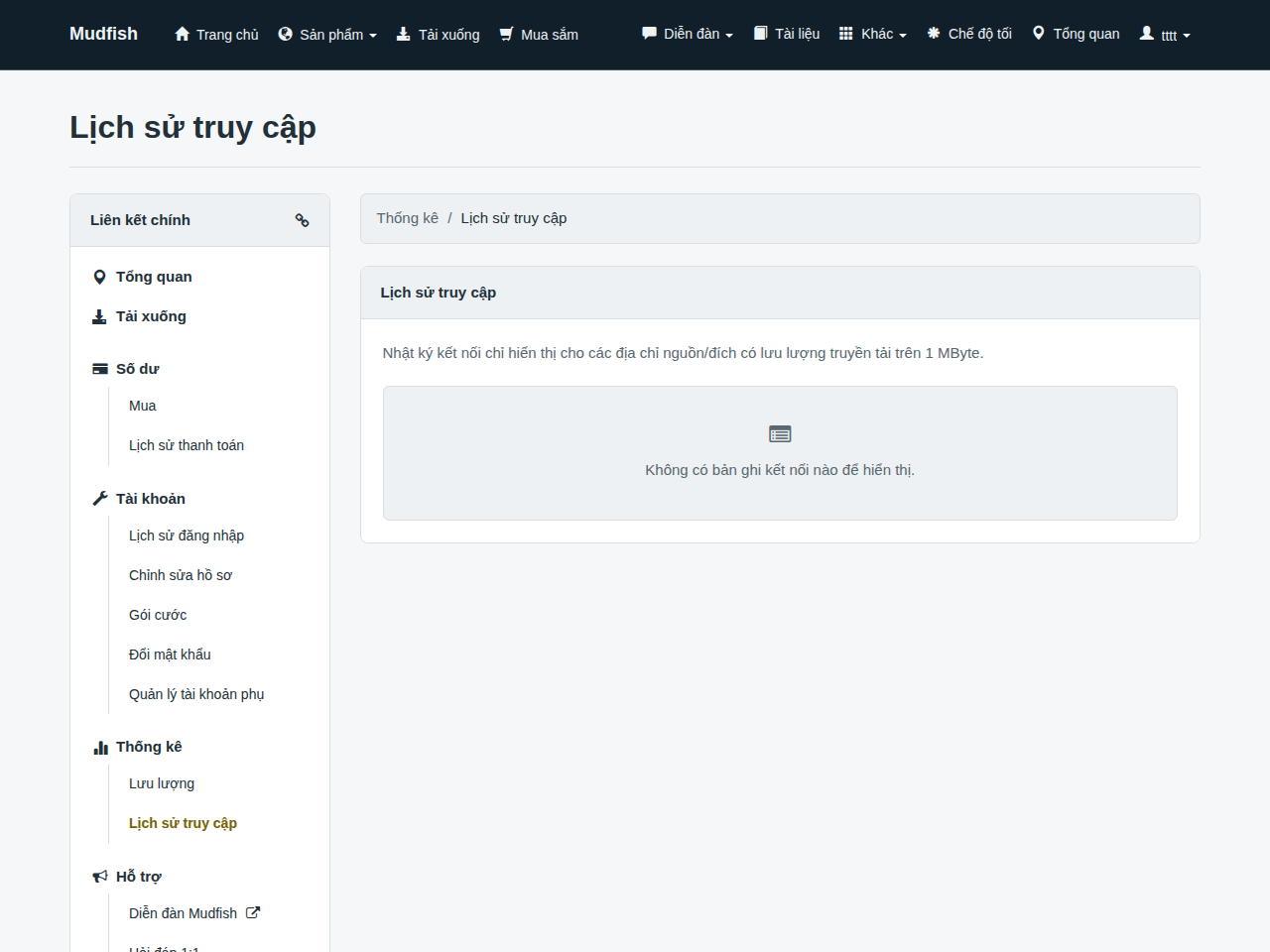This screenshot has height=952, width=1270.
Task: Open the Sản phẩm dropdown menu
Action: (x=327, y=34)
